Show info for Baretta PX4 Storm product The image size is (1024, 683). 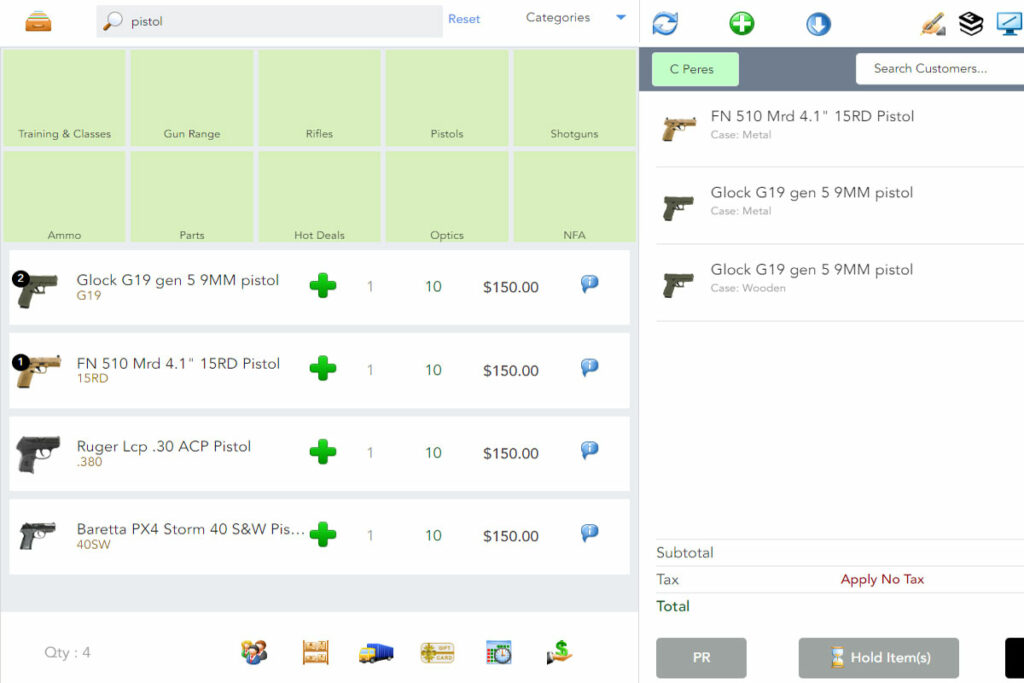coord(589,533)
